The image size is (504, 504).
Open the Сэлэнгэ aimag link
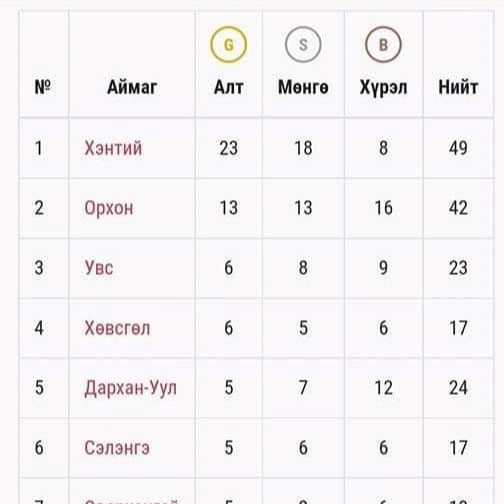tap(117, 448)
